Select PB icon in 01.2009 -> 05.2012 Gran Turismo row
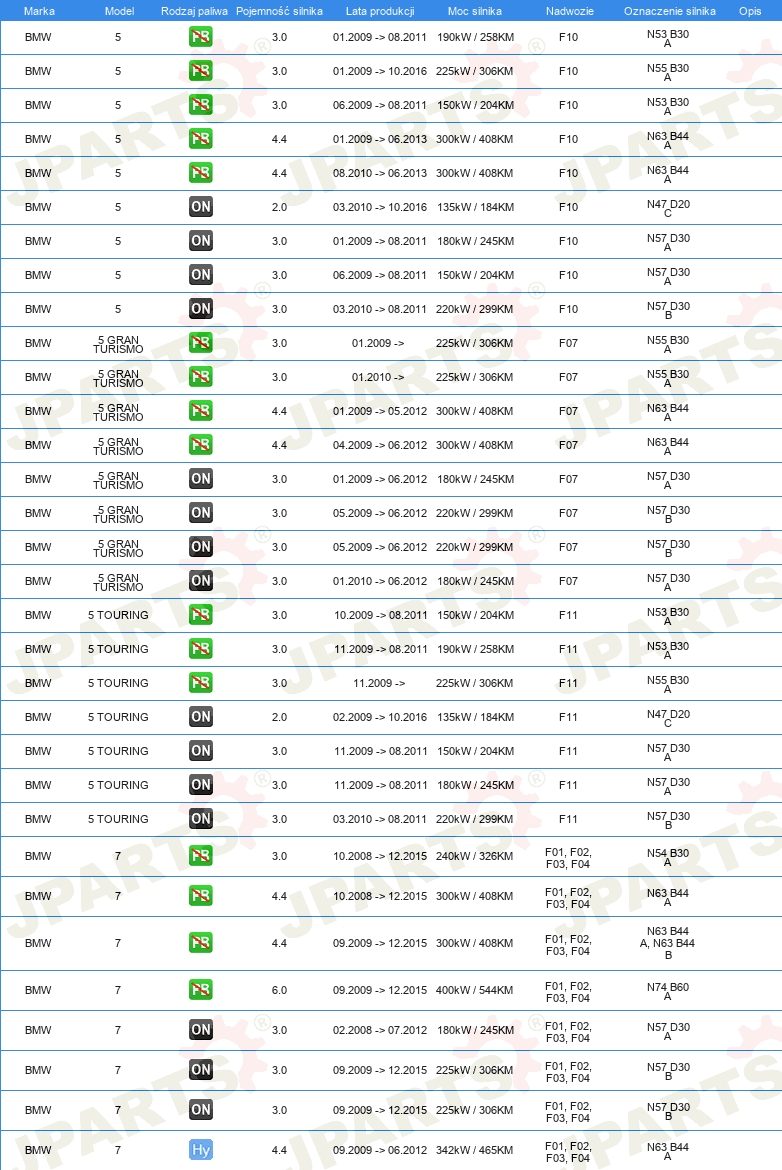The width and height of the screenshot is (782, 1170). coord(201,411)
